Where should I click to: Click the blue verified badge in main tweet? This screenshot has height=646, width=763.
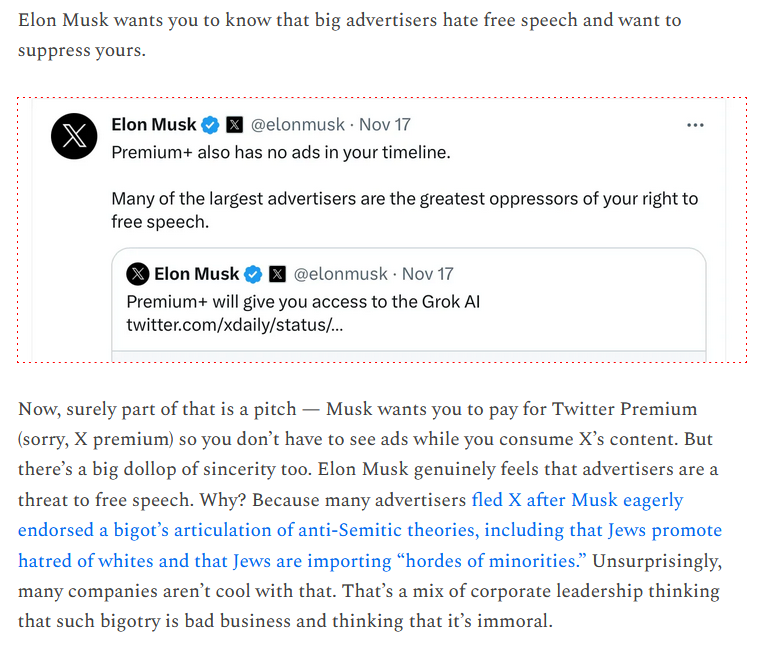pos(210,125)
